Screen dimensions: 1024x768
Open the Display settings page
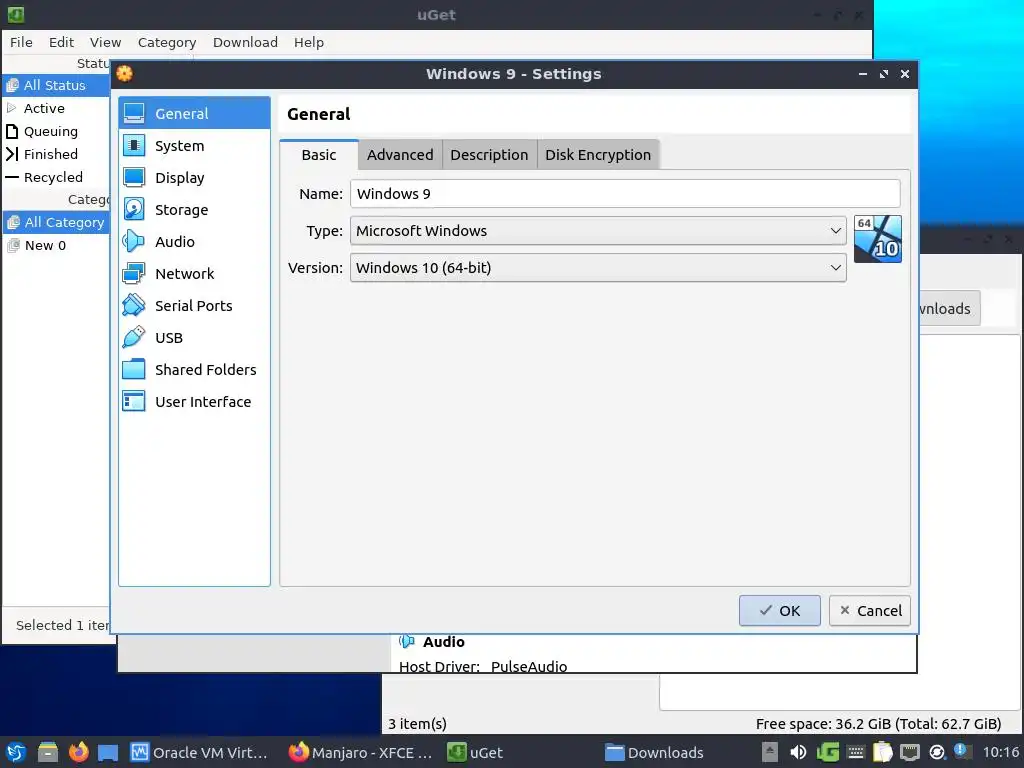point(194,178)
